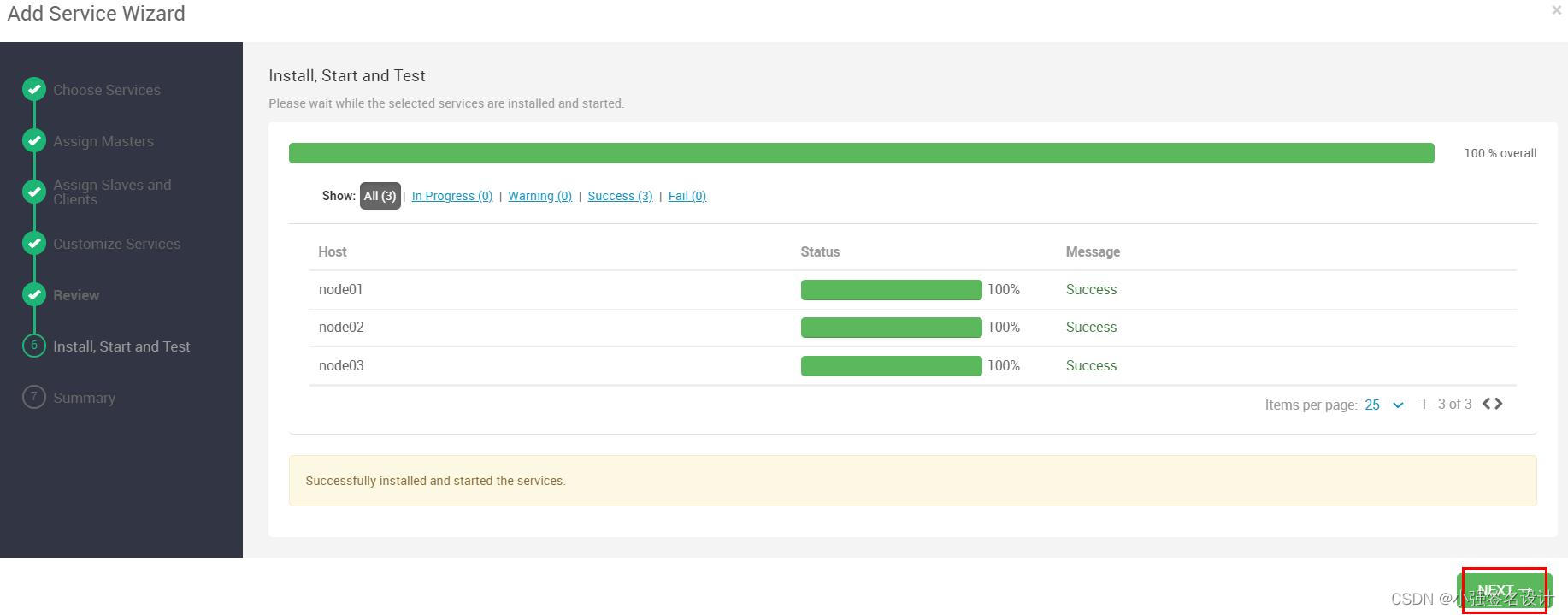This screenshot has height=615, width=1568.
Task: Click the Host column header
Action: click(x=333, y=251)
